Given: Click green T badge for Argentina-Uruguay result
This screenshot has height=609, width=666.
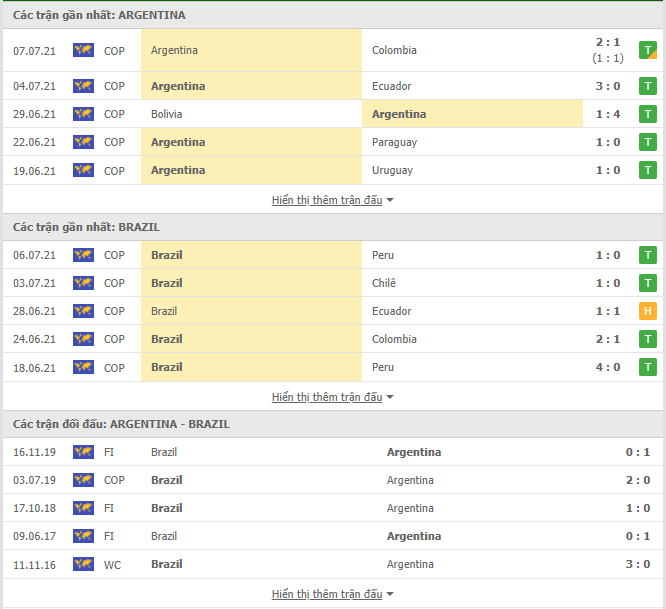Looking at the screenshot, I should [648, 170].
